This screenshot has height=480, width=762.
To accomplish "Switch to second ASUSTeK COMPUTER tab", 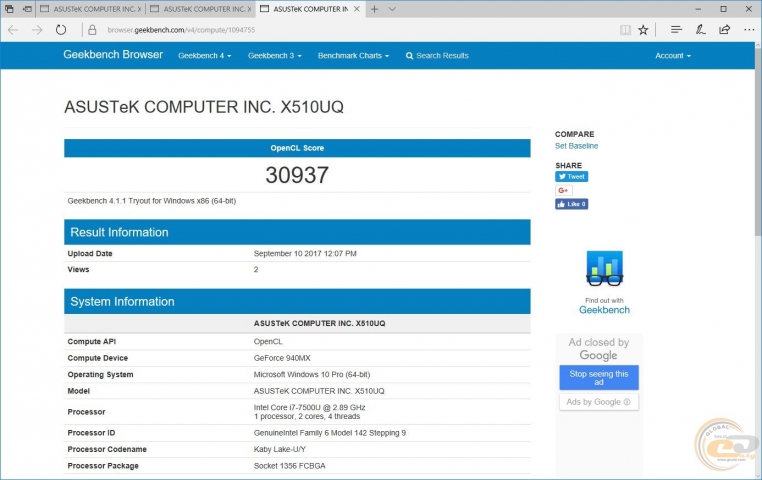I will coord(201,9).
